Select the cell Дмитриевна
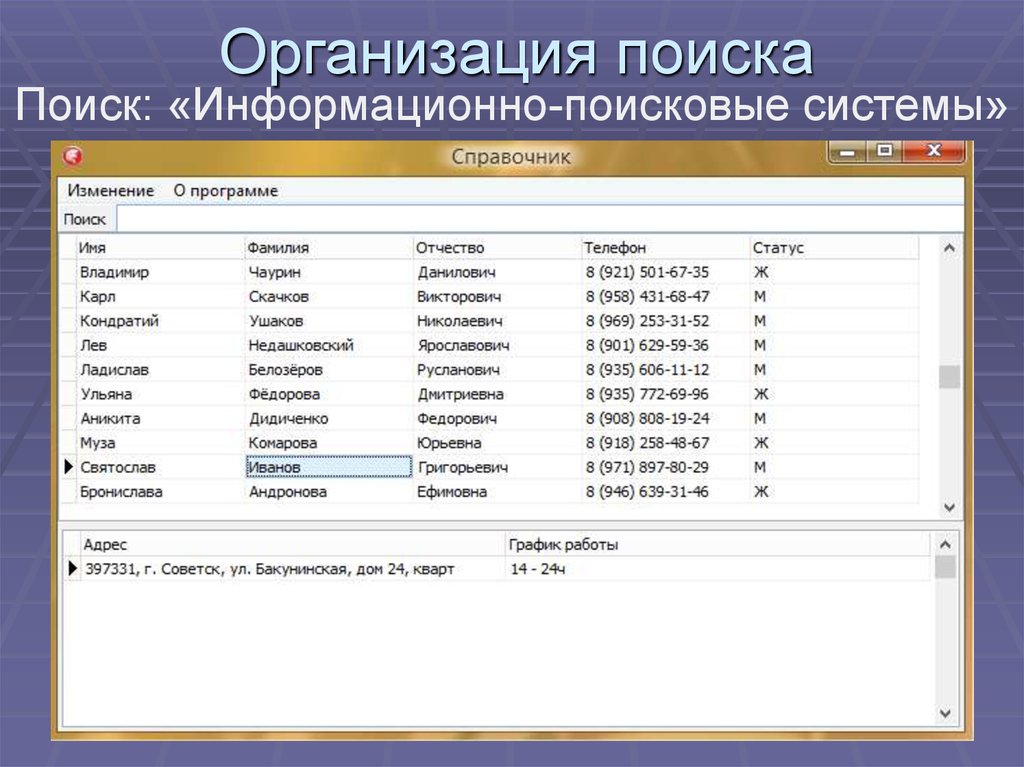This screenshot has width=1024, height=767. click(x=497, y=394)
